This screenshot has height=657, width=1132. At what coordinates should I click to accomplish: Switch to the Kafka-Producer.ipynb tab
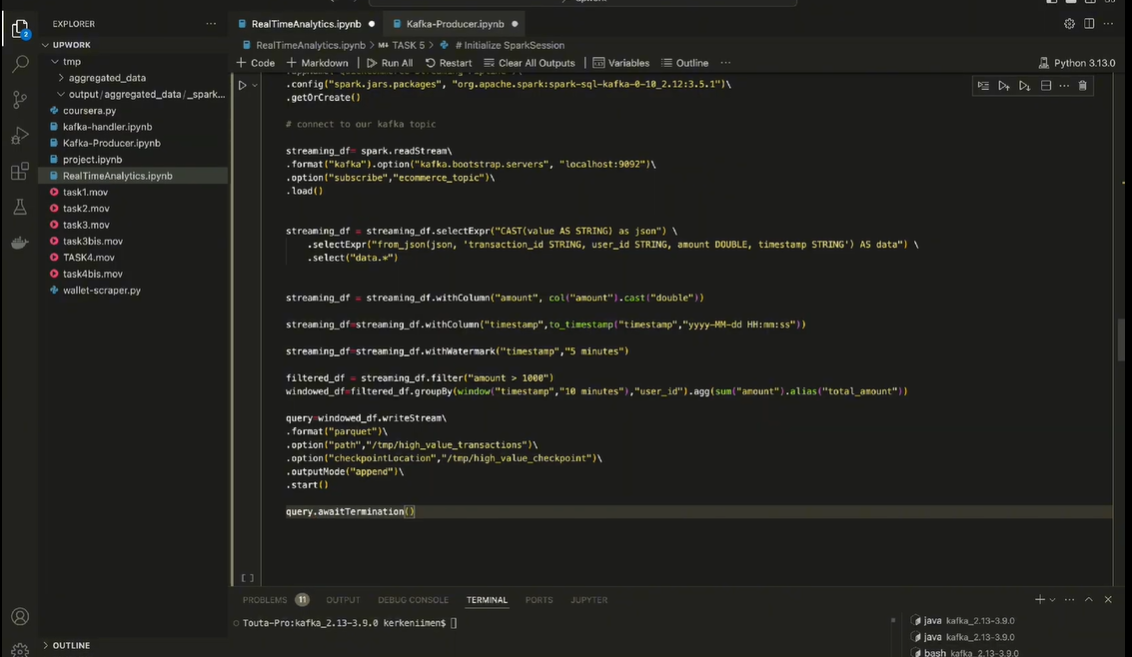tap(454, 23)
